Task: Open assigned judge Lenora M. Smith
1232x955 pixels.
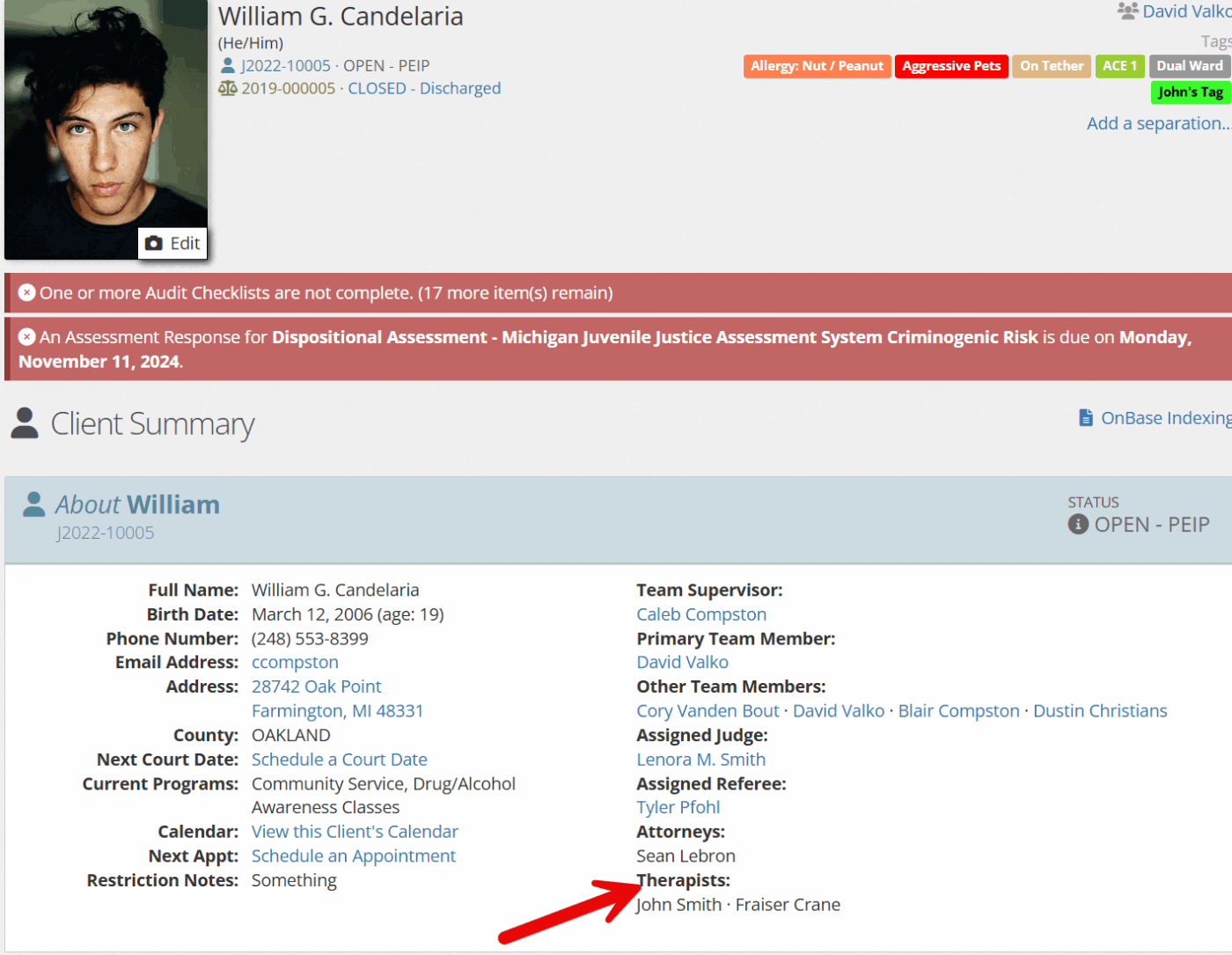Action: click(701, 760)
